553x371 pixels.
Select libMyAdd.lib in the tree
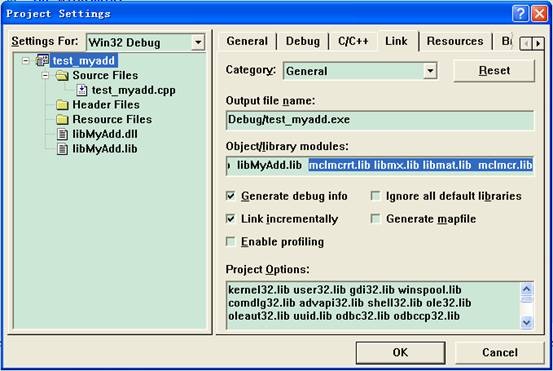pyautogui.click(x=105, y=149)
